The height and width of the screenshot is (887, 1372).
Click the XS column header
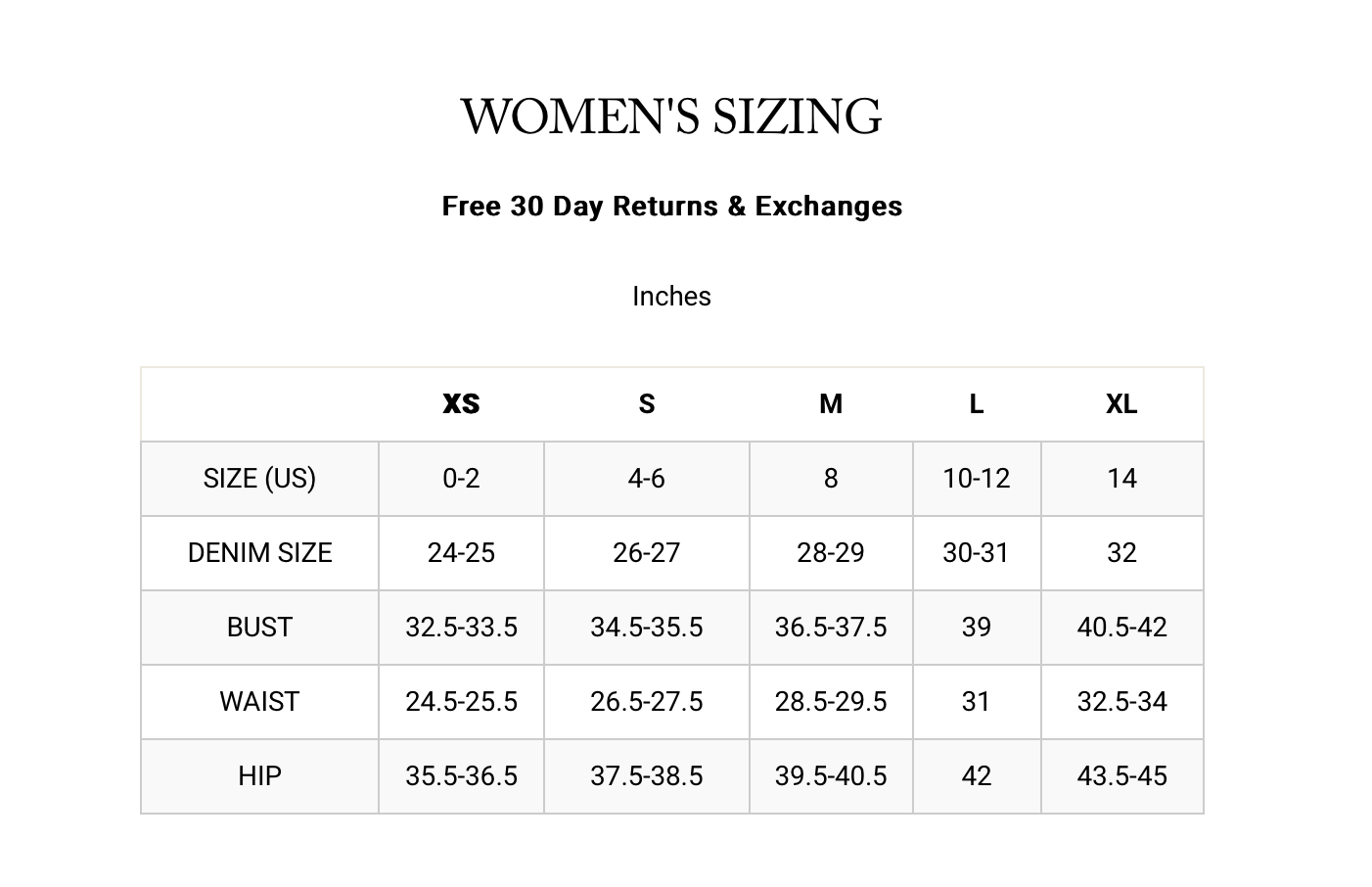click(461, 404)
